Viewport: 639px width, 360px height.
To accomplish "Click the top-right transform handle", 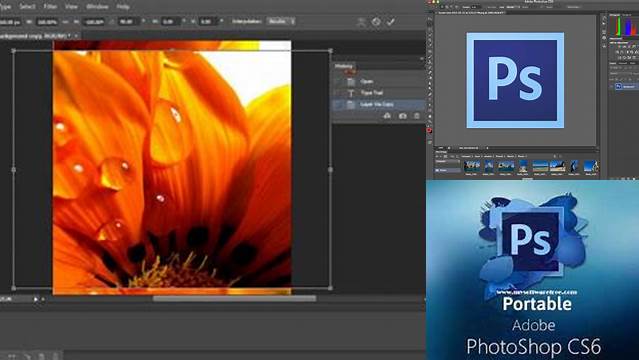I will pyautogui.click(x=330, y=51).
